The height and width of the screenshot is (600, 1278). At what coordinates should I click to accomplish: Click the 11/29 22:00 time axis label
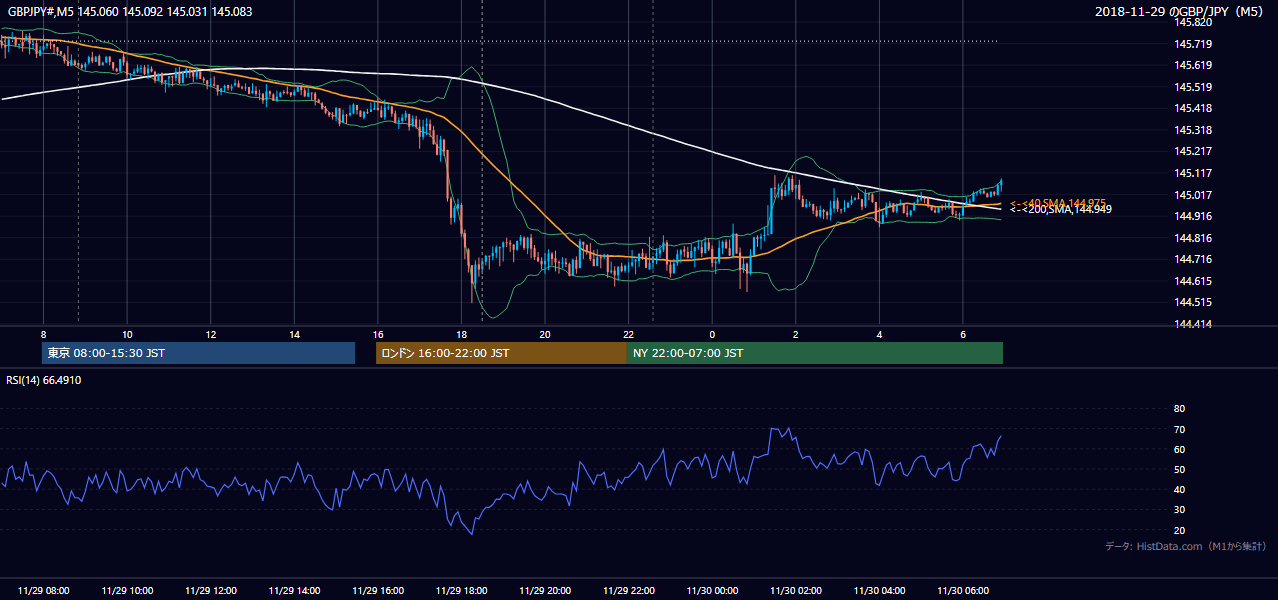[629, 590]
